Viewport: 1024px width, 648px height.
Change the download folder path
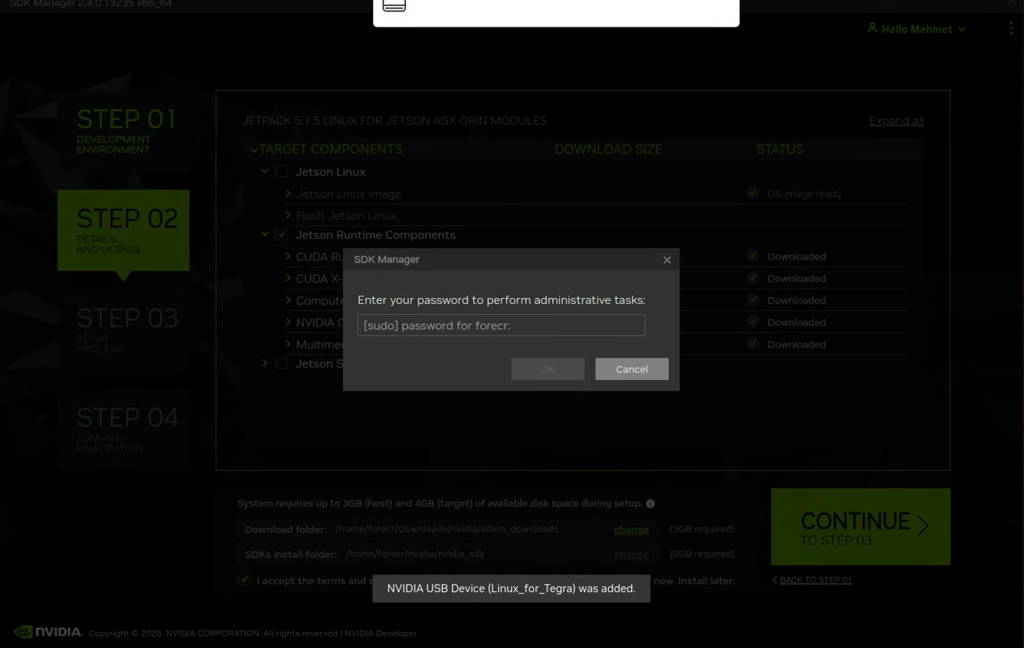pyautogui.click(x=631, y=530)
